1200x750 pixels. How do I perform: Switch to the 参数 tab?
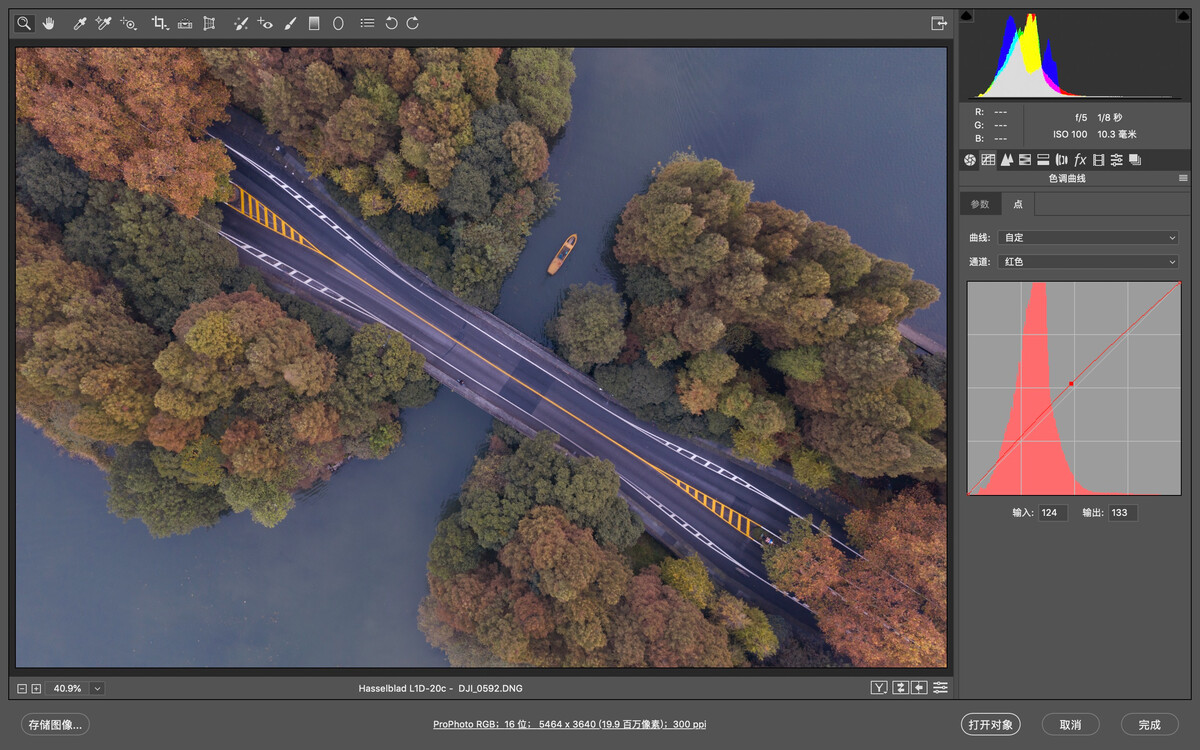tap(980, 204)
